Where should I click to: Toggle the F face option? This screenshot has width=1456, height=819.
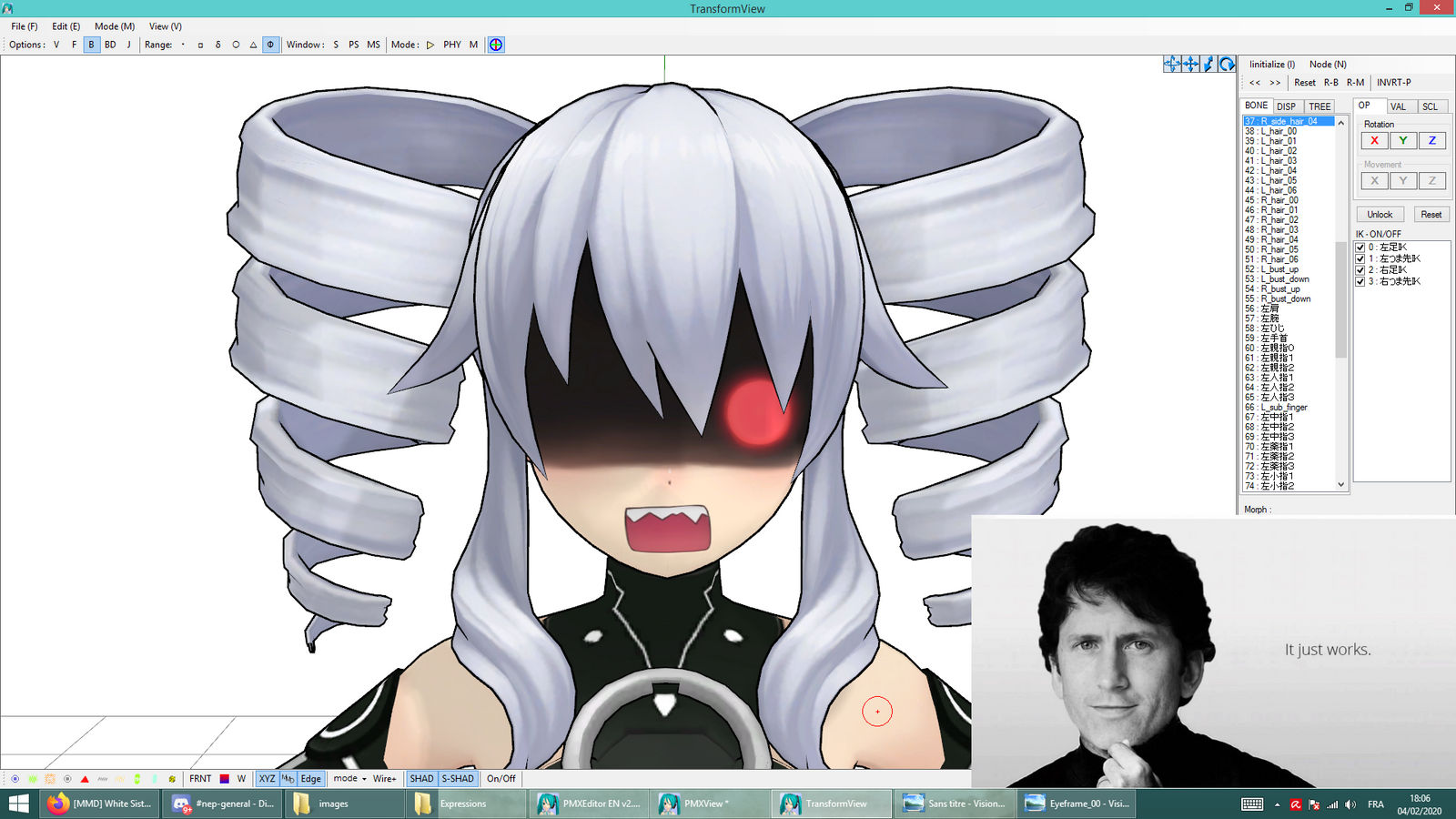tap(74, 45)
